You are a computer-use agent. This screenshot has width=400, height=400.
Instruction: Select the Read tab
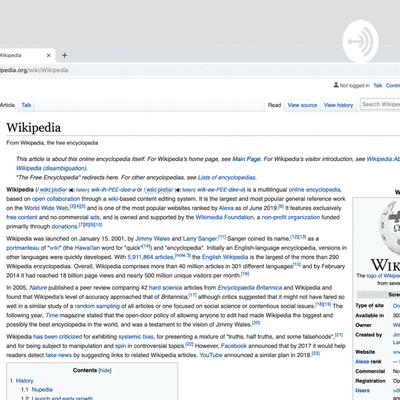(x=274, y=105)
